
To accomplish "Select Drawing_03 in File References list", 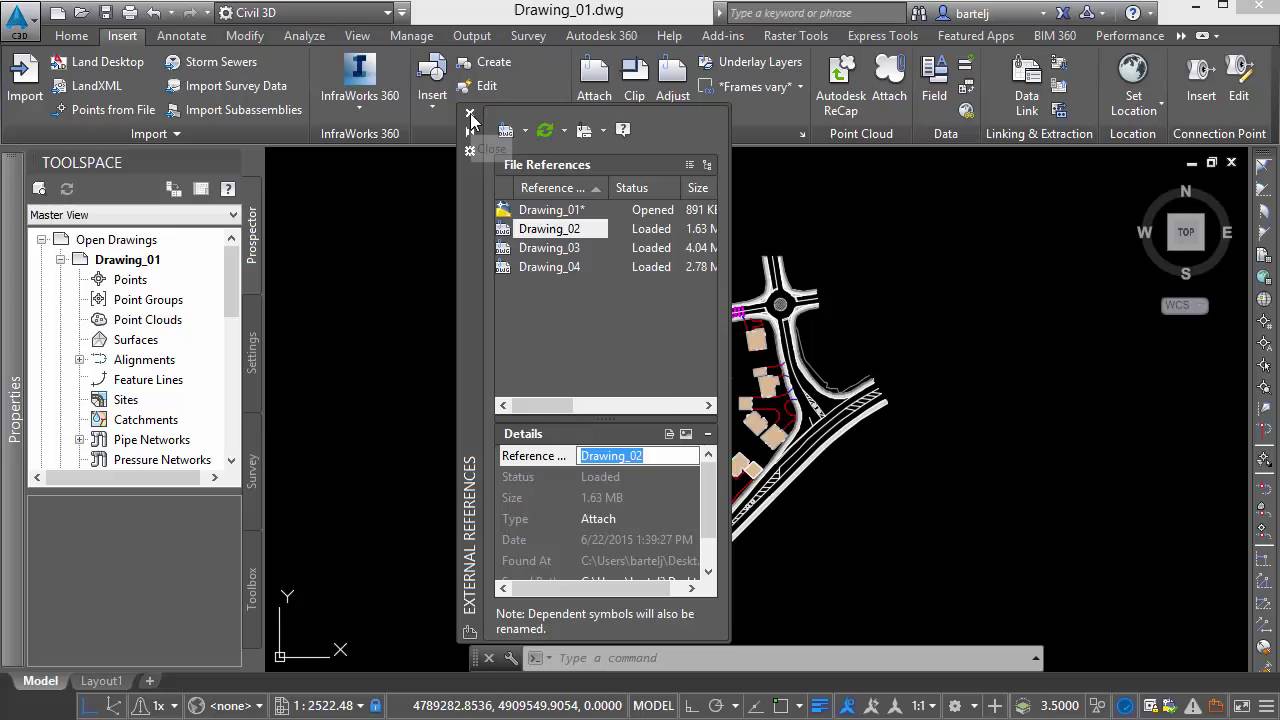I will pyautogui.click(x=549, y=248).
